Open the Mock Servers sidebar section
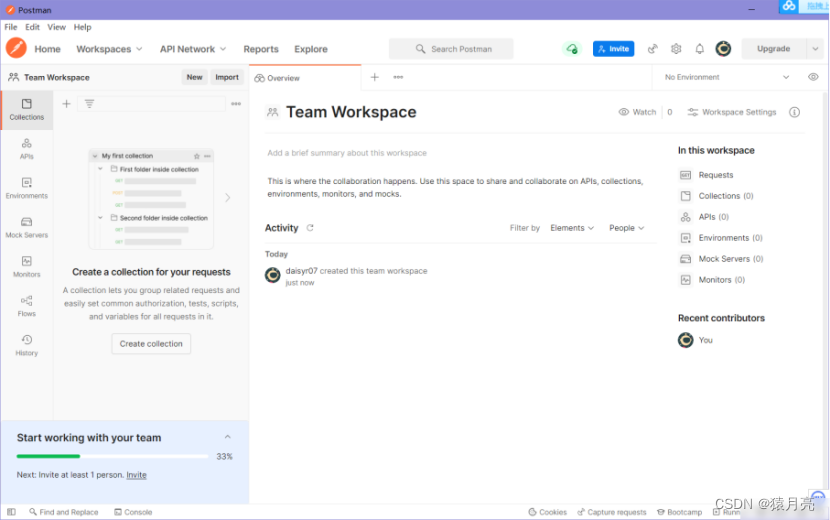This screenshot has height=520, width=830. [x=26, y=227]
